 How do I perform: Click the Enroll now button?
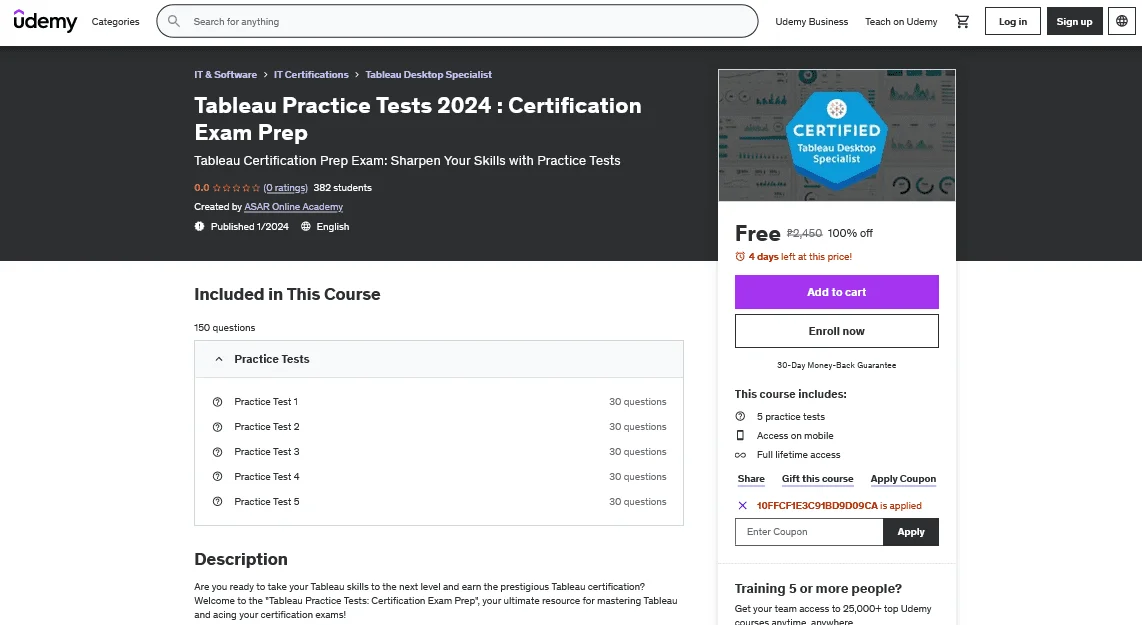coord(836,331)
